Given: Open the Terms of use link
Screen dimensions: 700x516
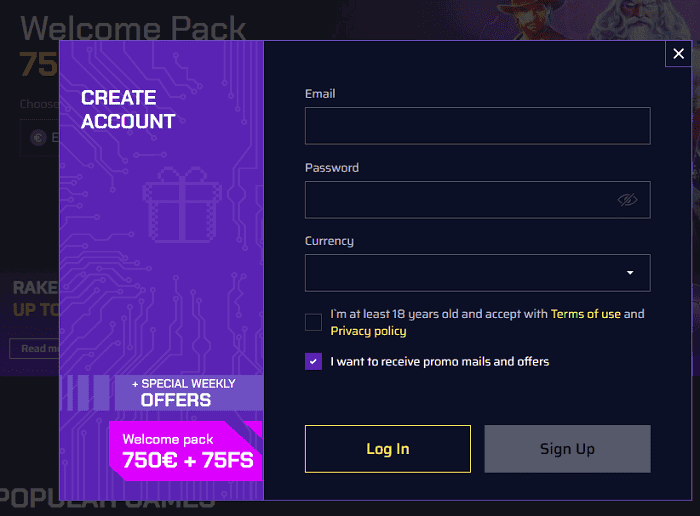Looking at the screenshot, I should click(x=585, y=314).
